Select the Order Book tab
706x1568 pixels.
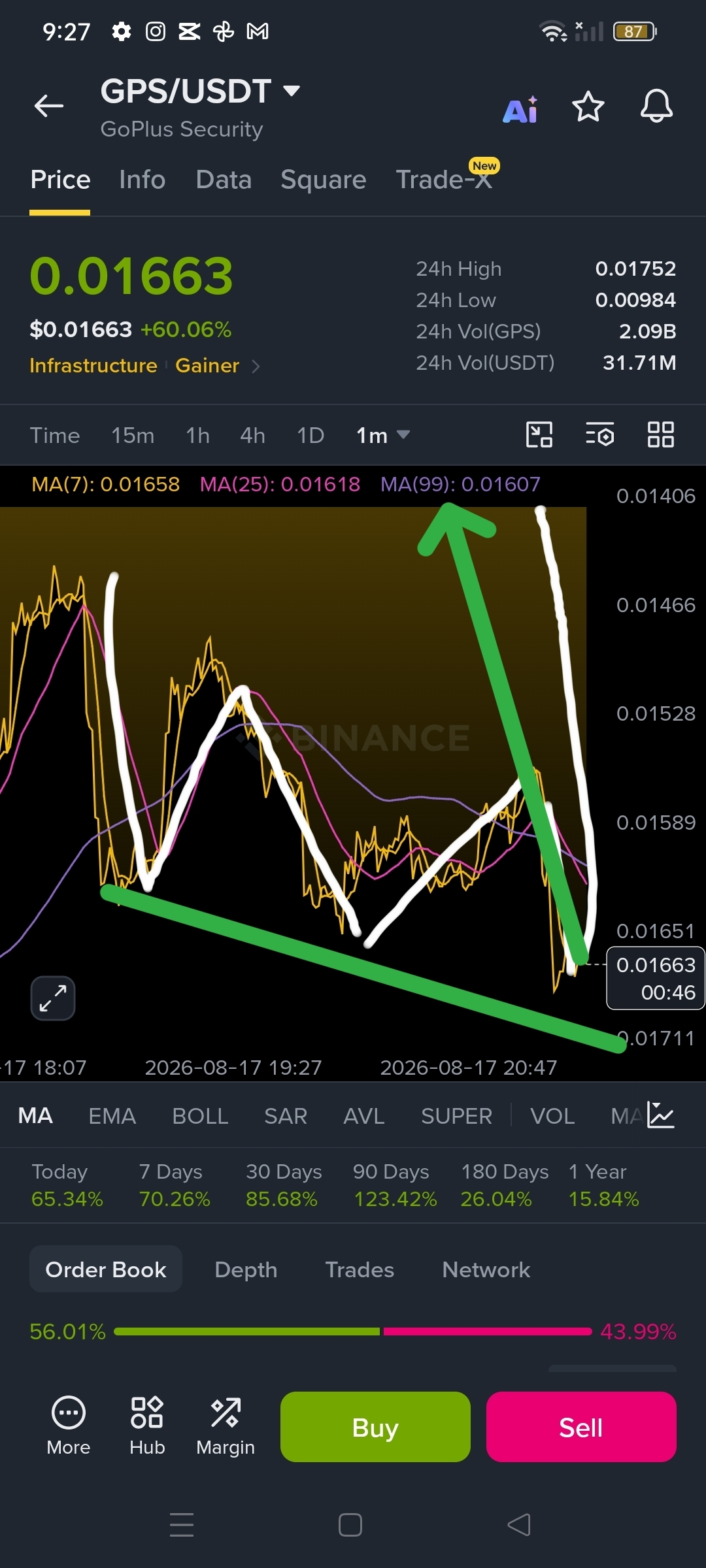106,1269
